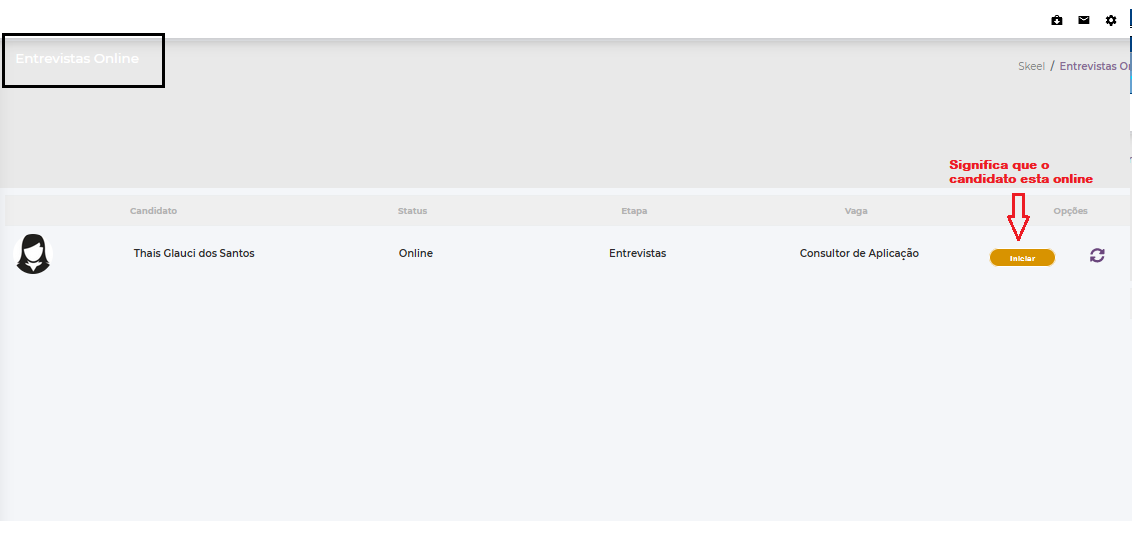This screenshot has width=1147, height=557.
Task: Click the Status column header
Action: coord(412,211)
